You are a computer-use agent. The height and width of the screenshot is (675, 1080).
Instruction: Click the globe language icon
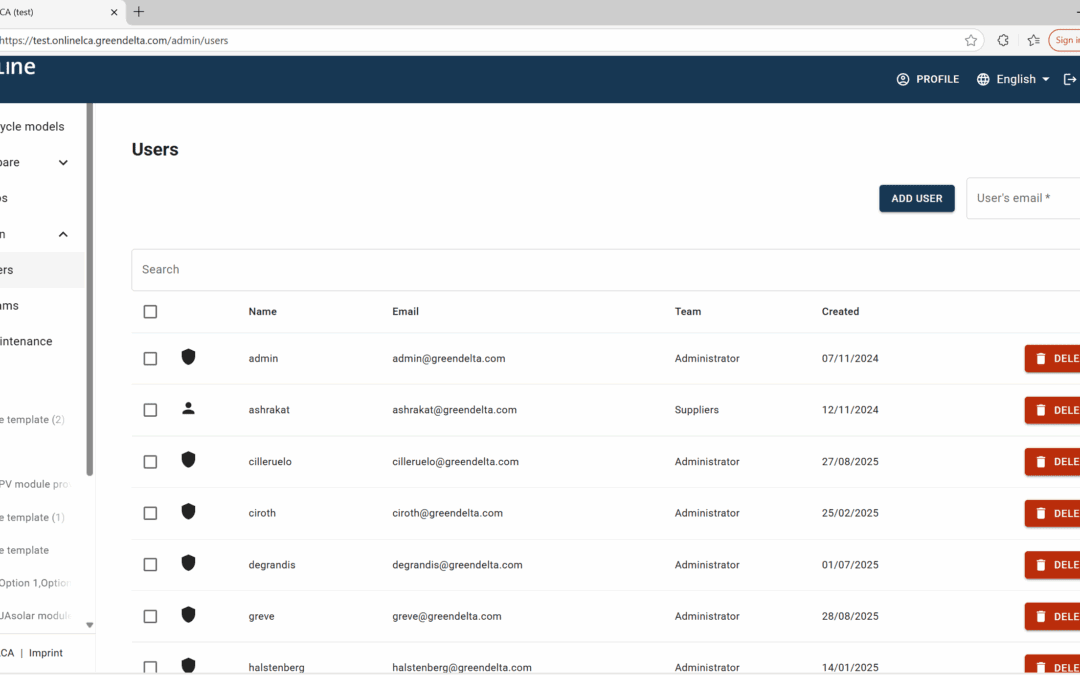[x=983, y=79]
